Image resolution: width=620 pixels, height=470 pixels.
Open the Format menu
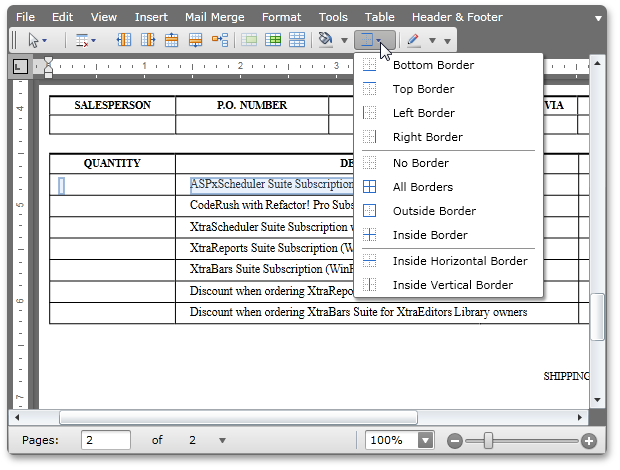pos(282,17)
